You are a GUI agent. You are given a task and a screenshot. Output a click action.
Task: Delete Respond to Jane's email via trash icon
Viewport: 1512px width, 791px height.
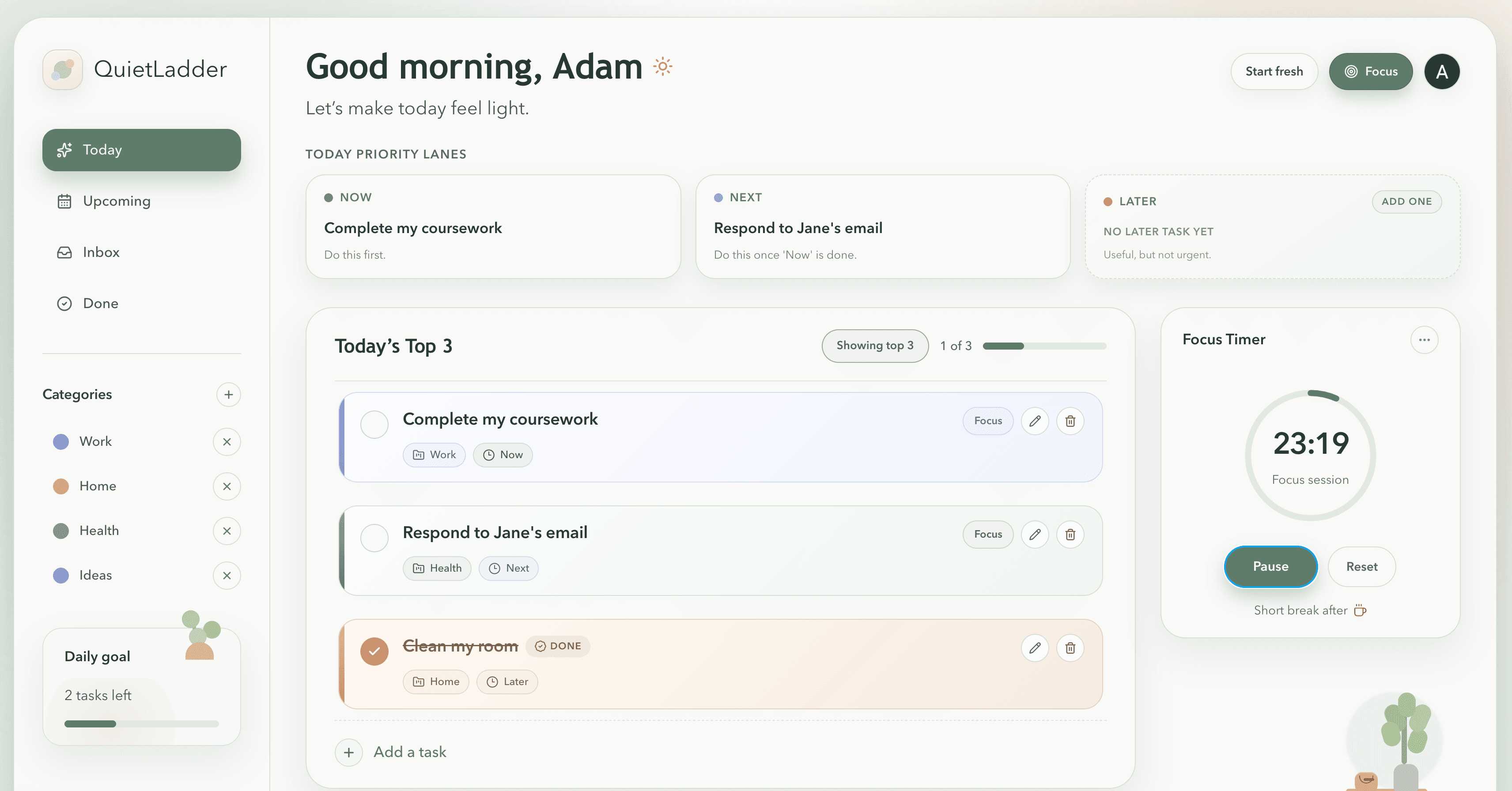(x=1070, y=535)
